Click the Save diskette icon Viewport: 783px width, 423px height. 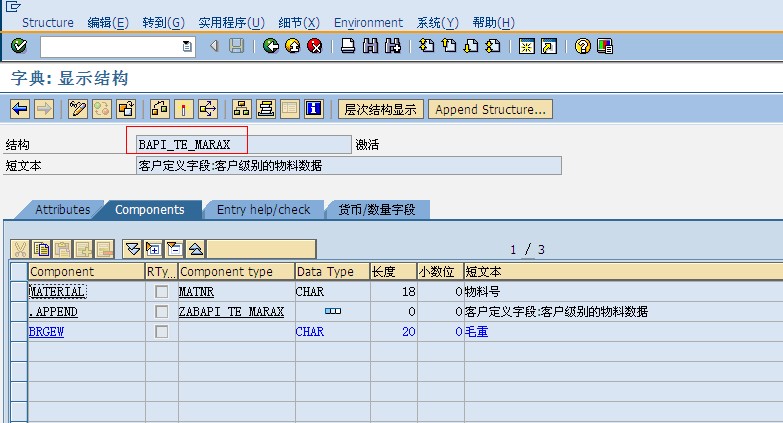pos(236,46)
